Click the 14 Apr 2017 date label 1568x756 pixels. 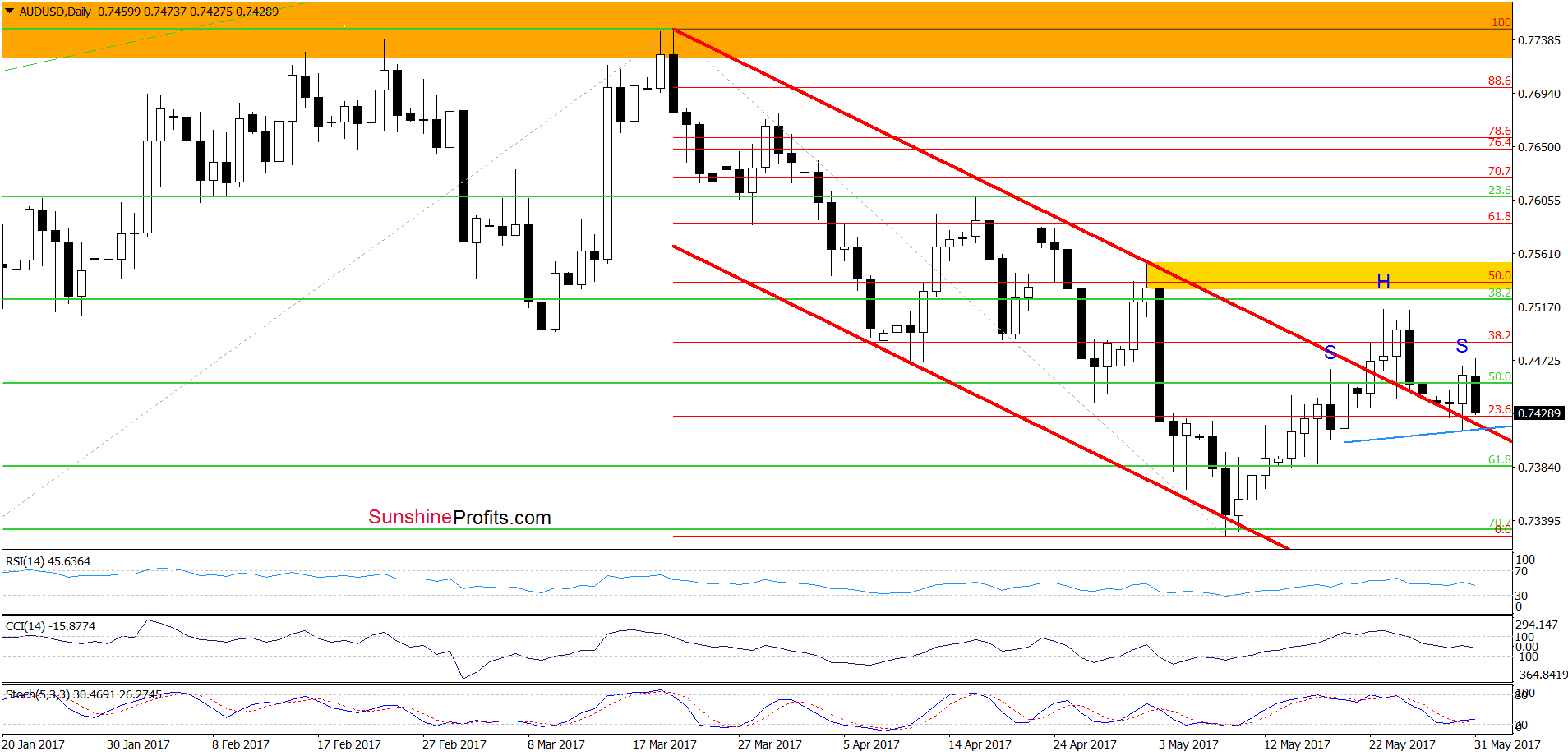(980, 744)
